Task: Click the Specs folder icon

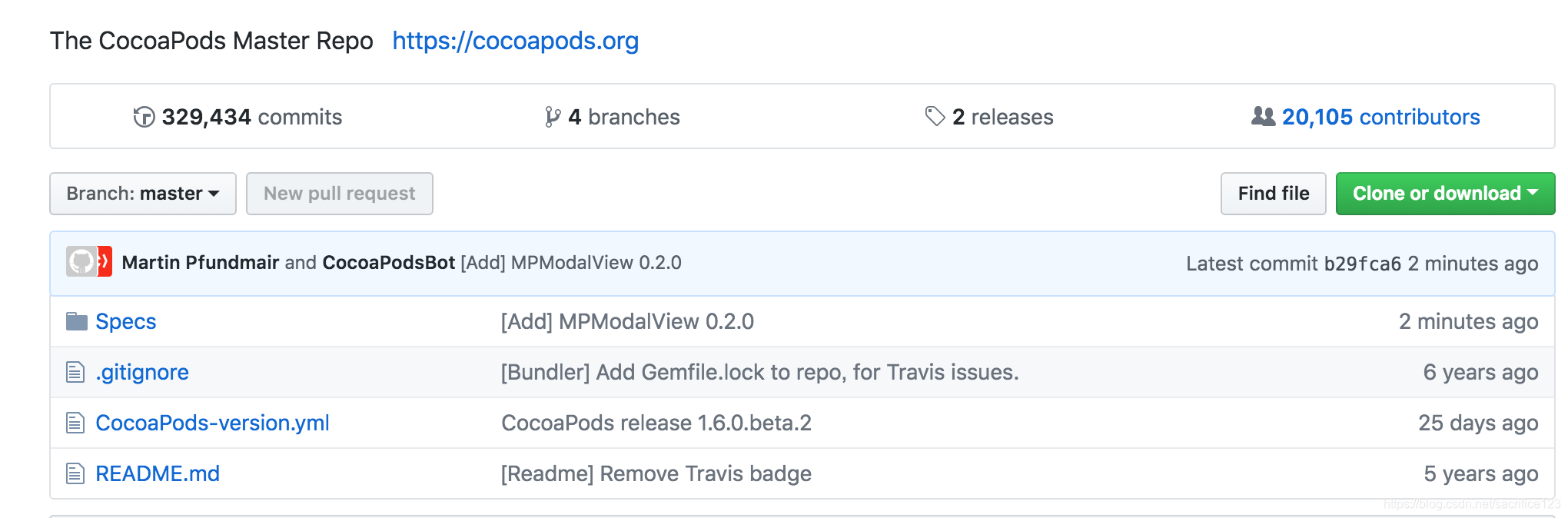Action: [76, 321]
